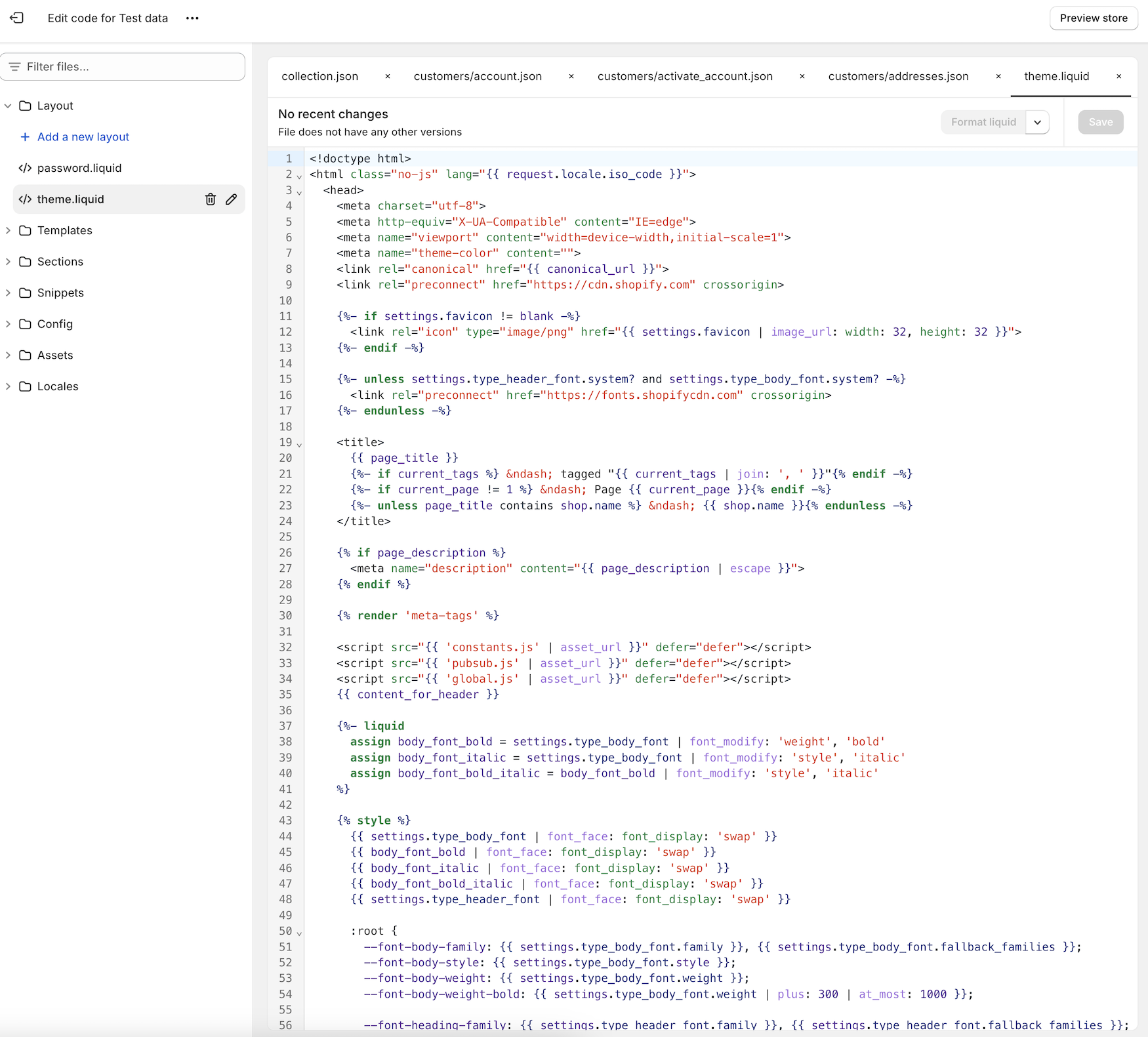Image resolution: width=1148 pixels, height=1037 pixels.
Task: Expand the Templates folder chevron
Action: tap(8, 230)
